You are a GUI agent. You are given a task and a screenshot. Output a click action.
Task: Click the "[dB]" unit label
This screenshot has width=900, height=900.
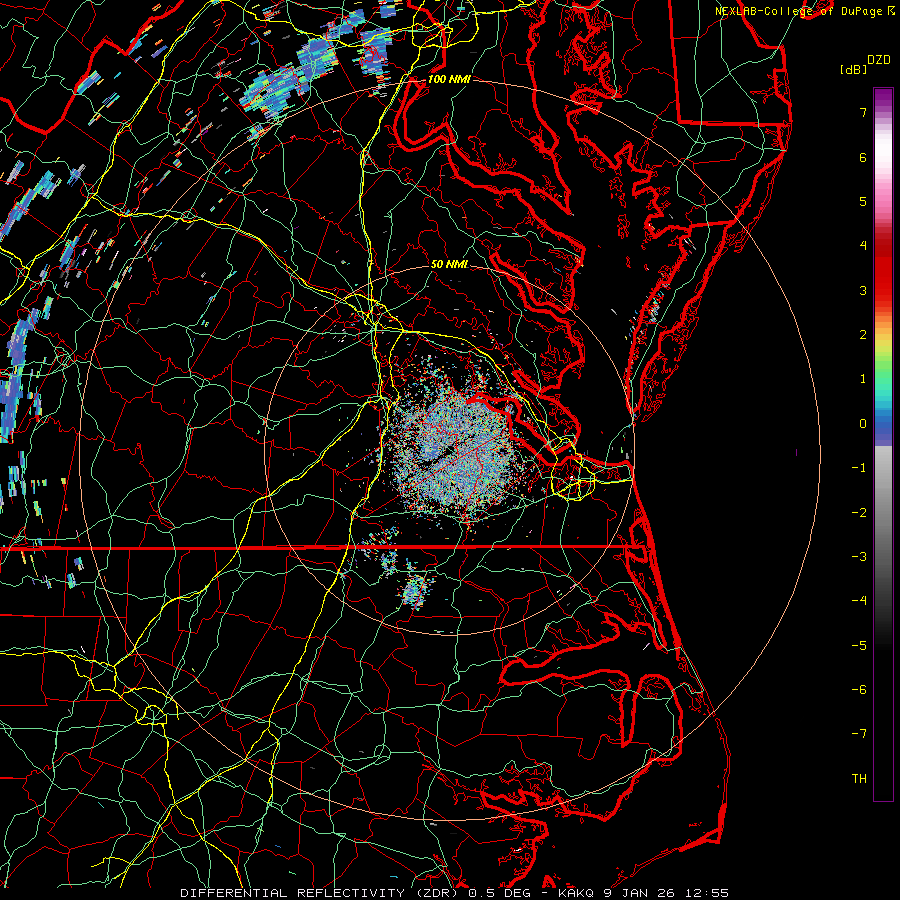[x=853, y=69]
